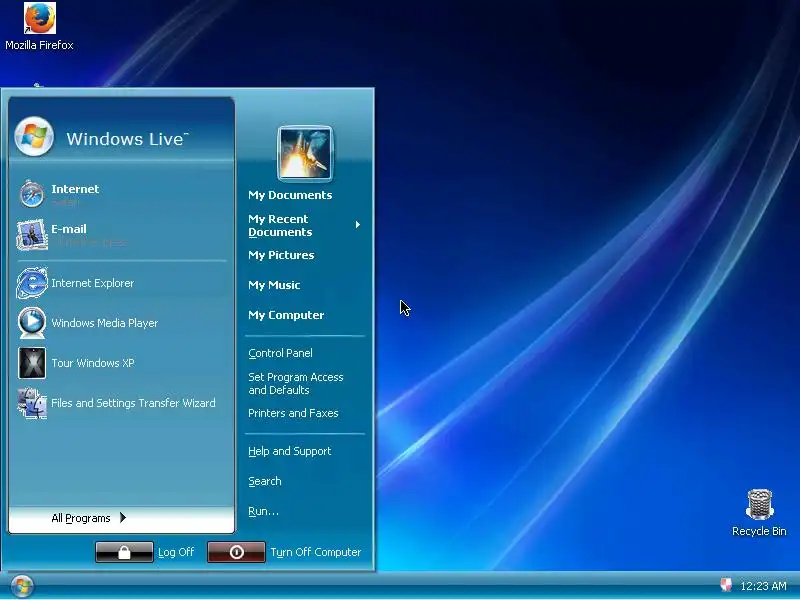Click the space shuttle user picture
800x600 pixels.
305,154
